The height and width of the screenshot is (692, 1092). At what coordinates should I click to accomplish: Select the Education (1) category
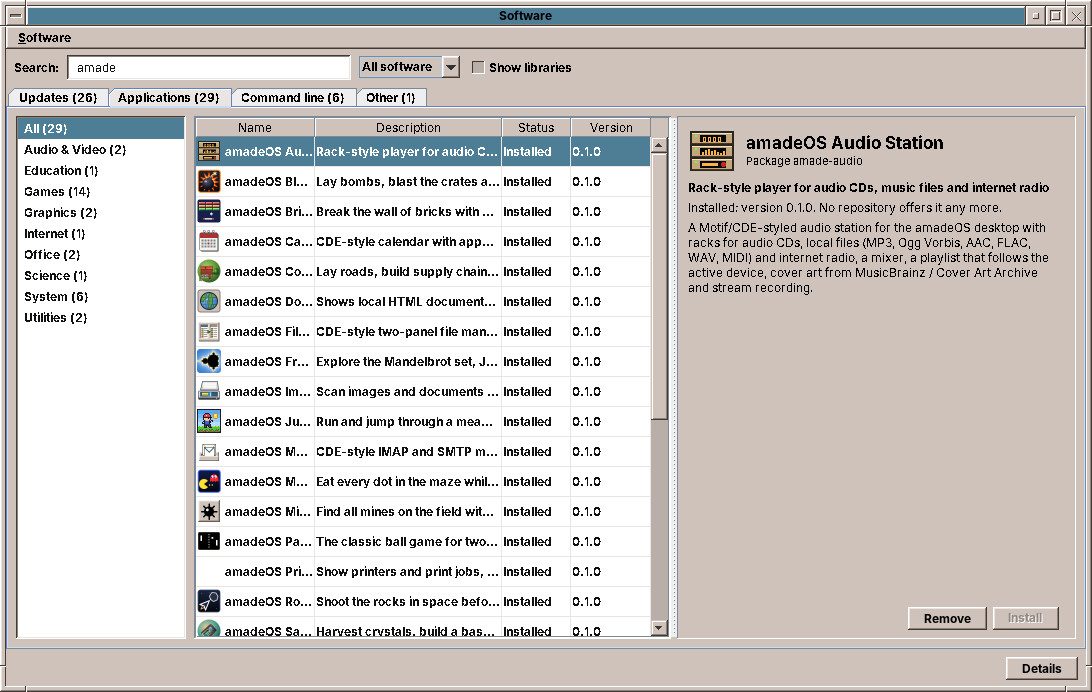click(101, 171)
